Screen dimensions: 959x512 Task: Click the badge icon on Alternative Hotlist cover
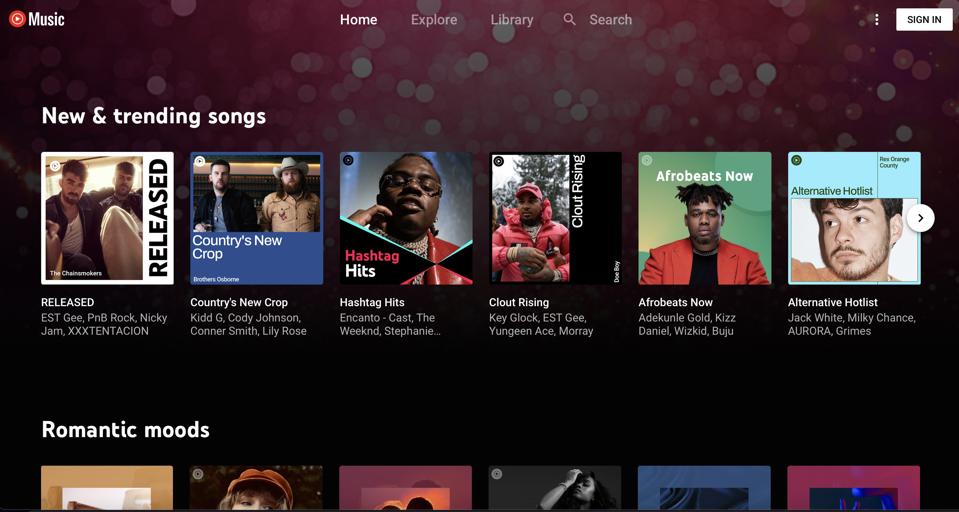pyautogui.click(x=797, y=161)
